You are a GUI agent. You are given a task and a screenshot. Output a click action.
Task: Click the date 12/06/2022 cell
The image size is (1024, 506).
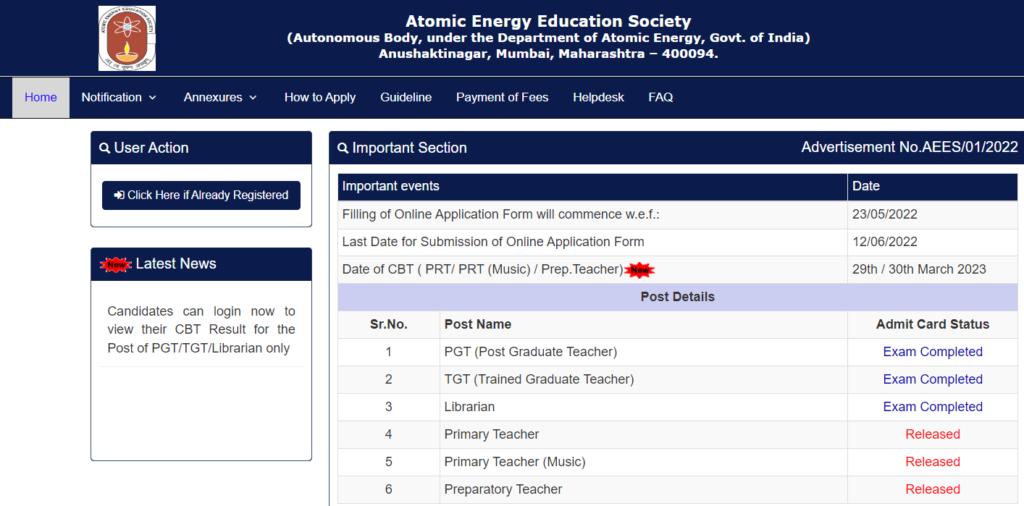click(x=932, y=242)
